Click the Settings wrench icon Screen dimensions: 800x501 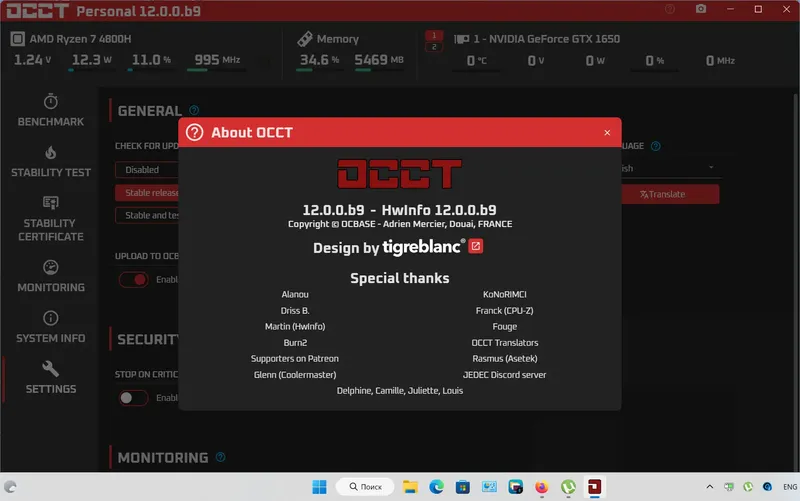[x=51, y=368]
